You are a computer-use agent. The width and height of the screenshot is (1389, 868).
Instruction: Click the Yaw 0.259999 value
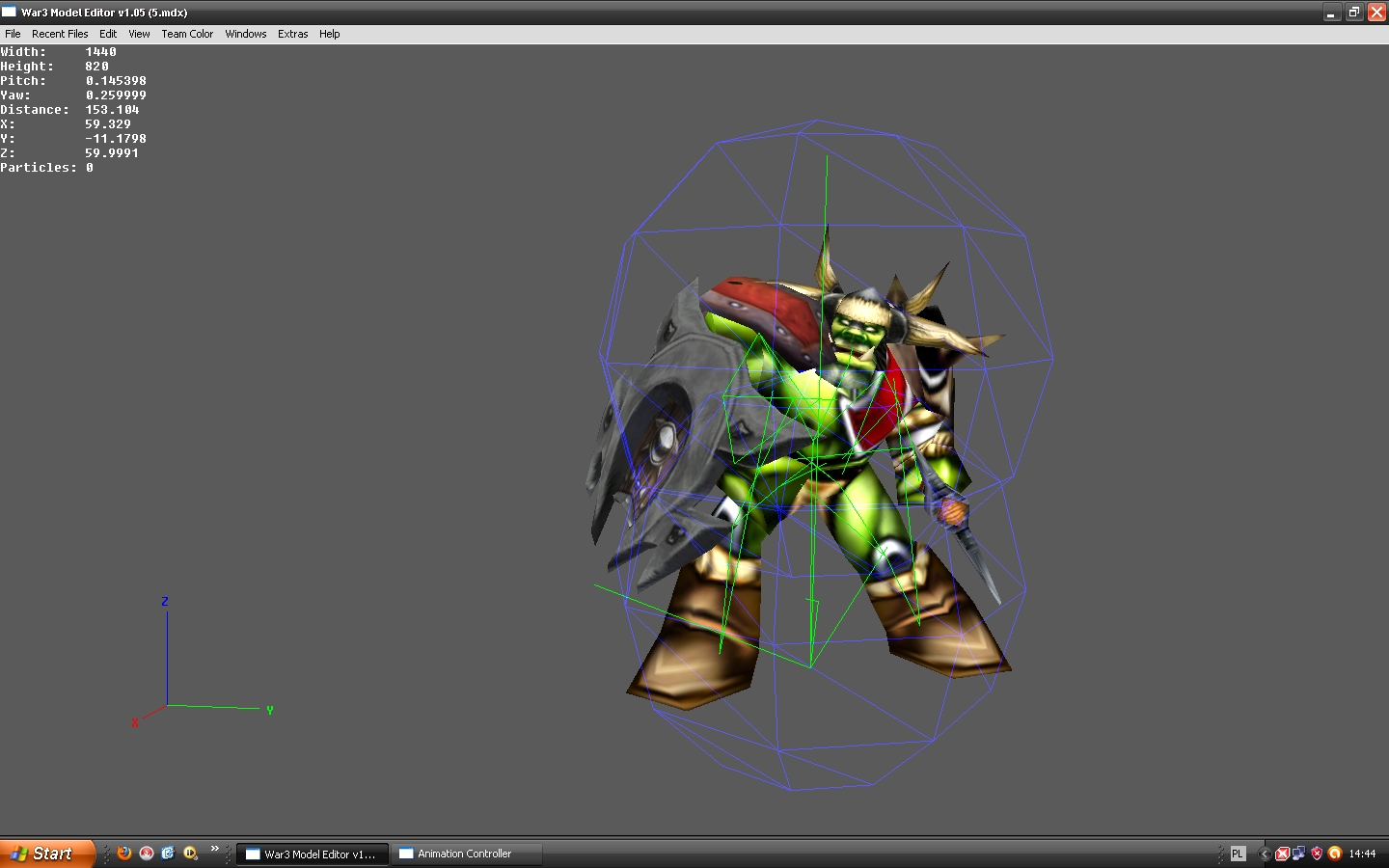[x=116, y=95]
